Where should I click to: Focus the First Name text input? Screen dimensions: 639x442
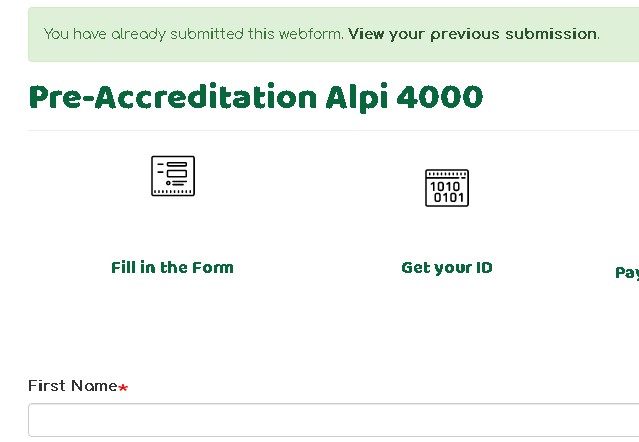330,420
